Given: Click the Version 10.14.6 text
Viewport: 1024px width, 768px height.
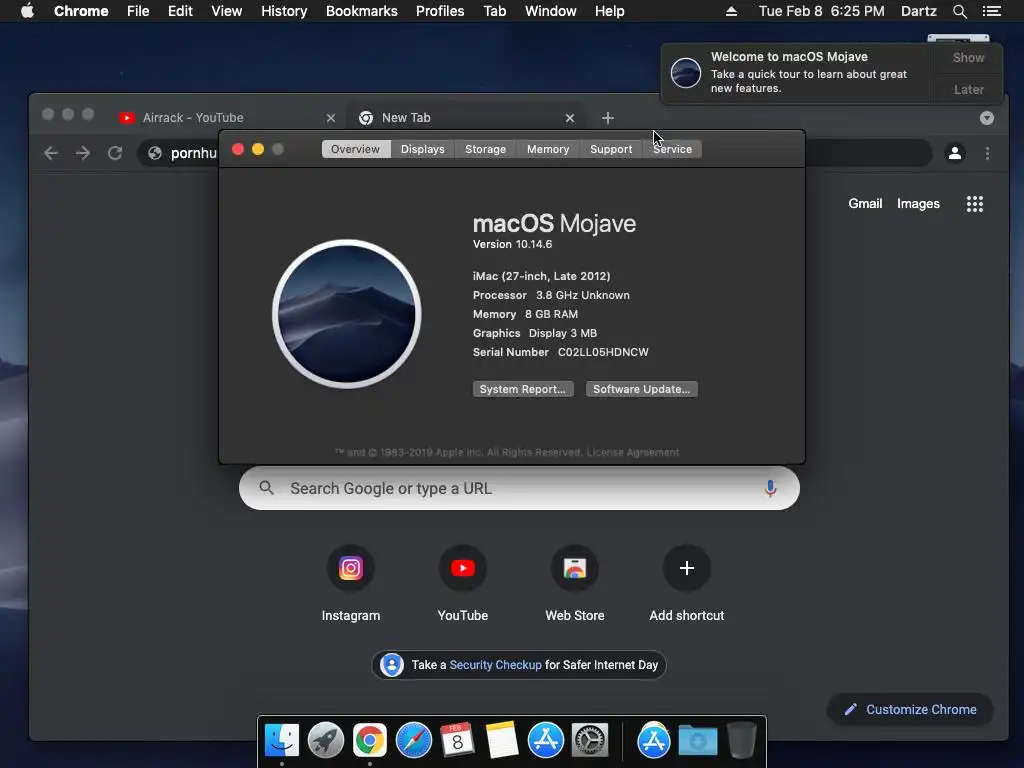Looking at the screenshot, I should point(513,244).
